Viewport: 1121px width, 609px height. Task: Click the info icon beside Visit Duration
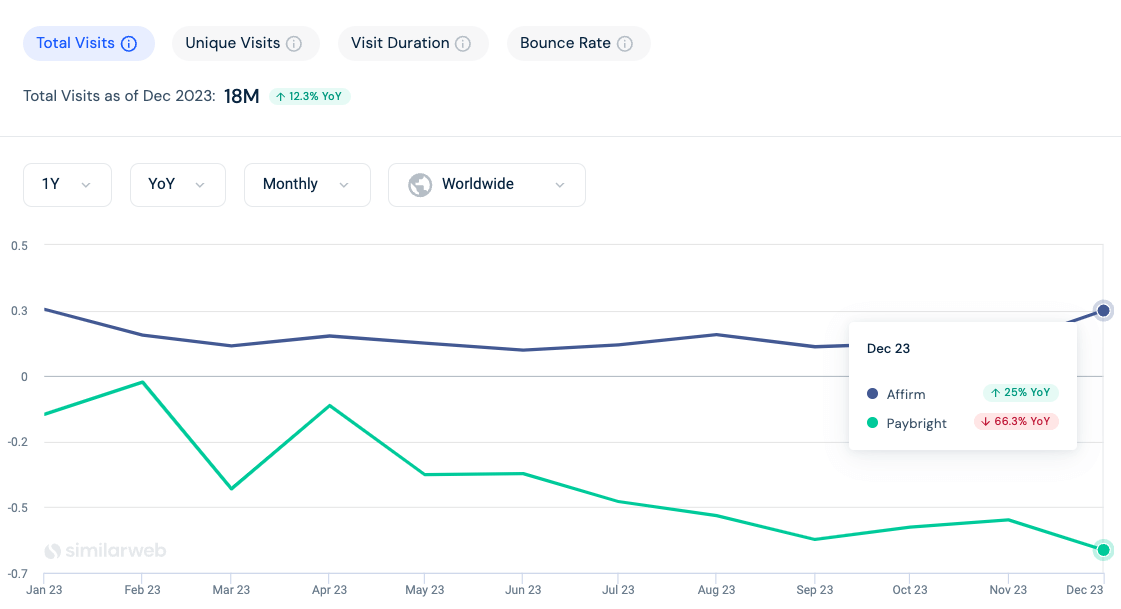tap(461, 43)
